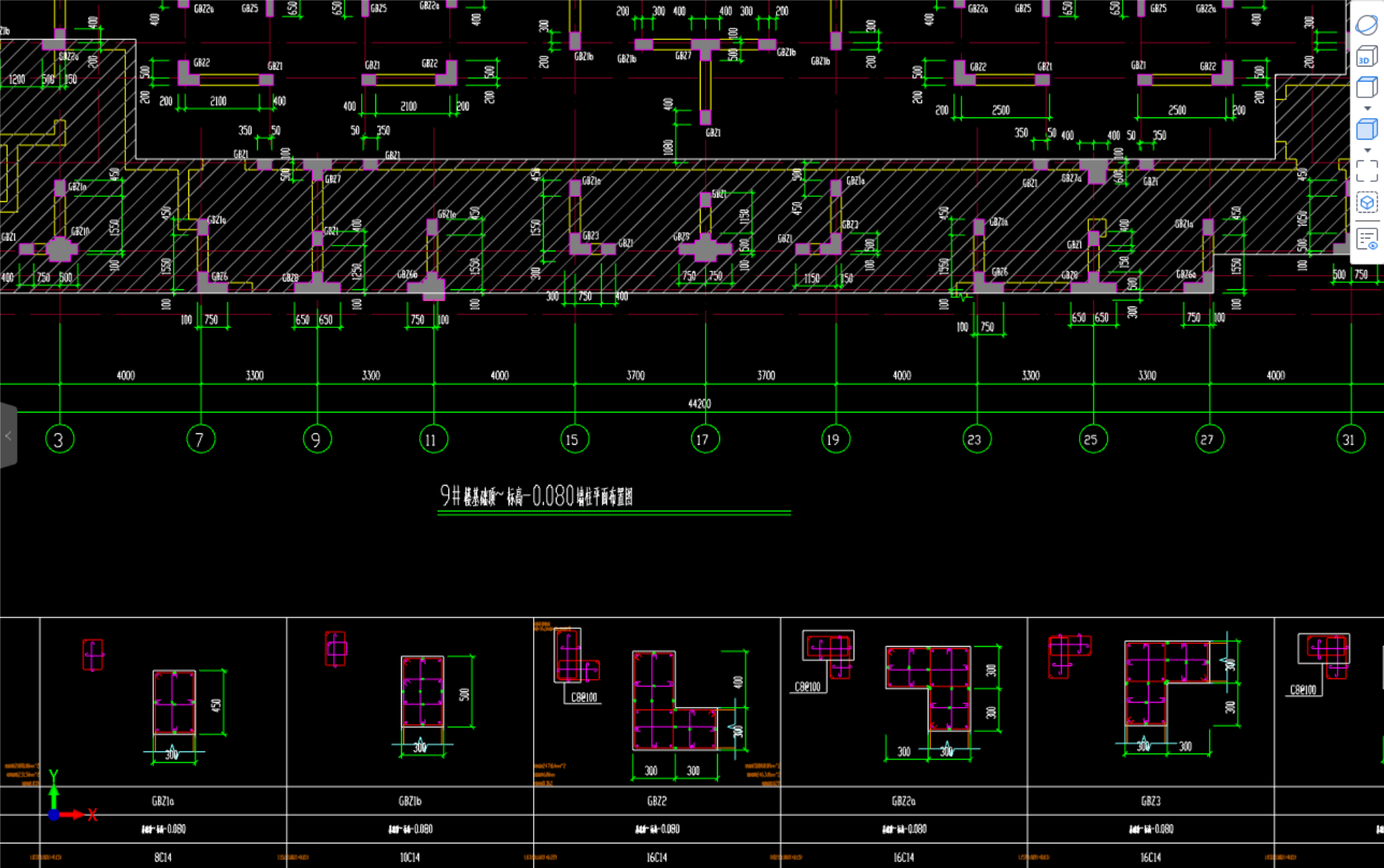The image size is (1384, 868).
Task: Click the 1080 vertical dimension text
Action: pyautogui.click(x=668, y=147)
